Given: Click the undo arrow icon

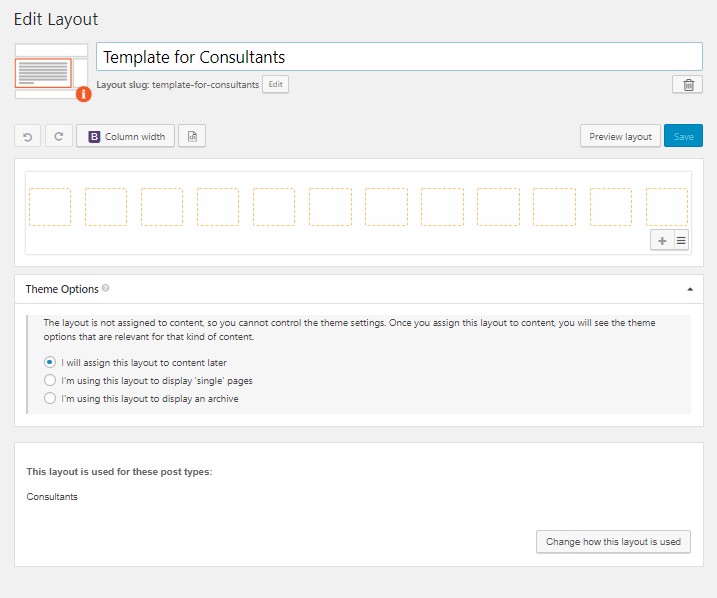Looking at the screenshot, I should coord(28,136).
